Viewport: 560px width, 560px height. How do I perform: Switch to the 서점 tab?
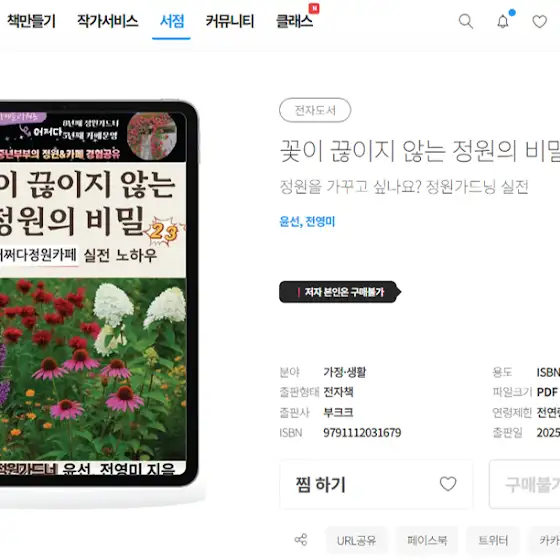click(172, 21)
